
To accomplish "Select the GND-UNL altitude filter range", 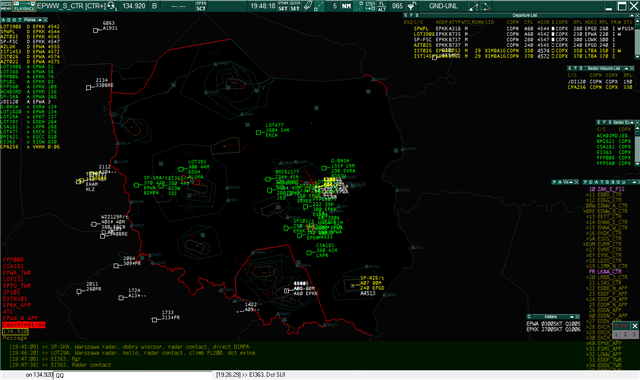I will (x=443, y=6).
